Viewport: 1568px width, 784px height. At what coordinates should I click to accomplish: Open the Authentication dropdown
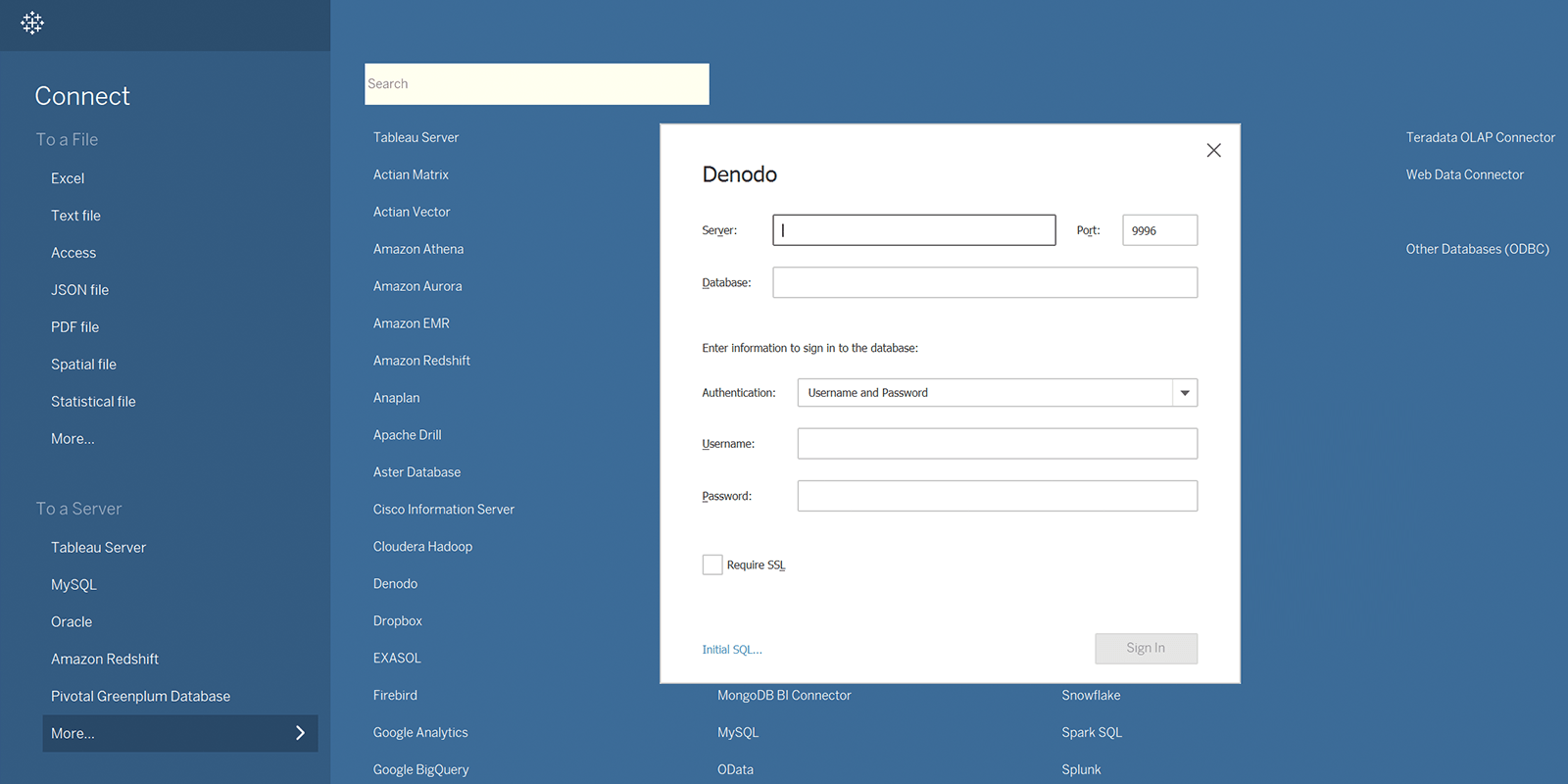[x=1185, y=393]
